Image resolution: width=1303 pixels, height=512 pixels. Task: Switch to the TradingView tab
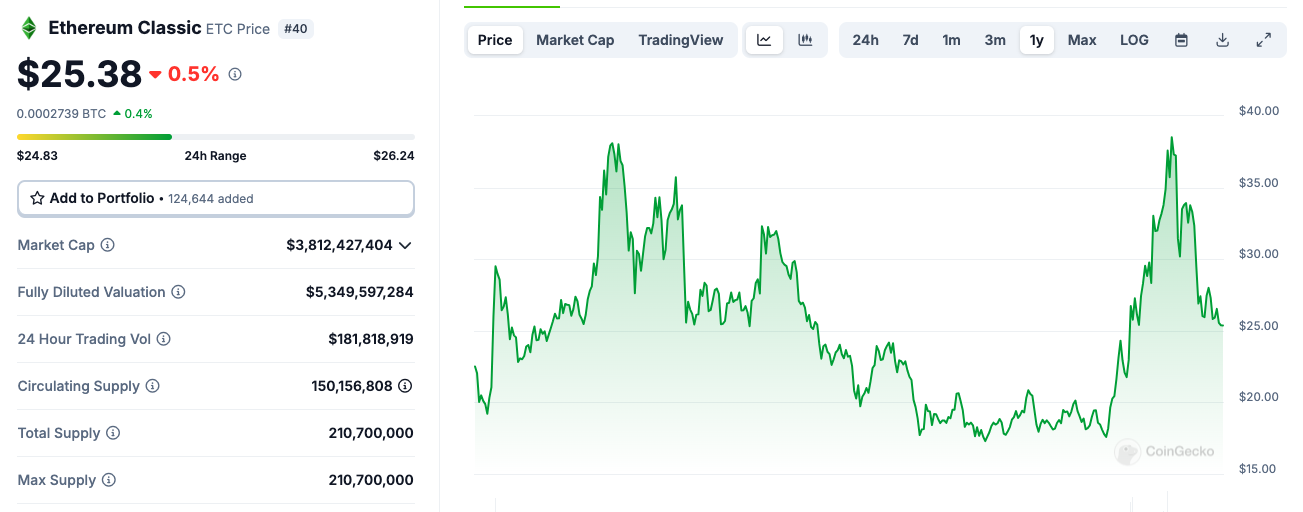[680, 40]
